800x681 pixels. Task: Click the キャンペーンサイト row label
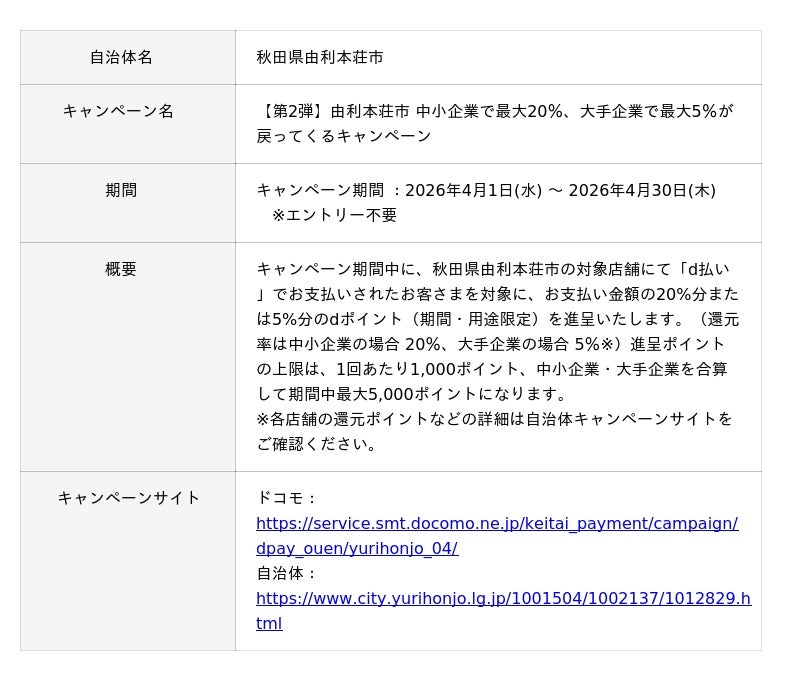tap(129, 498)
